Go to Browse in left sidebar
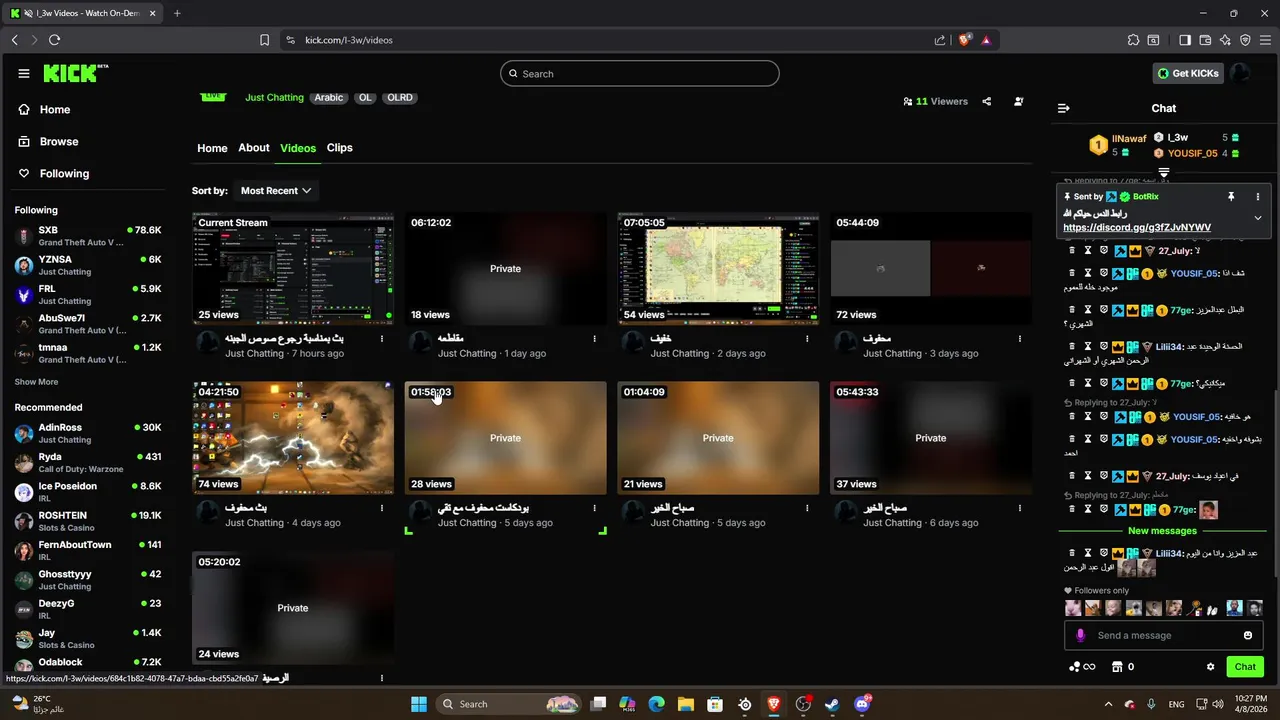 click(x=59, y=142)
